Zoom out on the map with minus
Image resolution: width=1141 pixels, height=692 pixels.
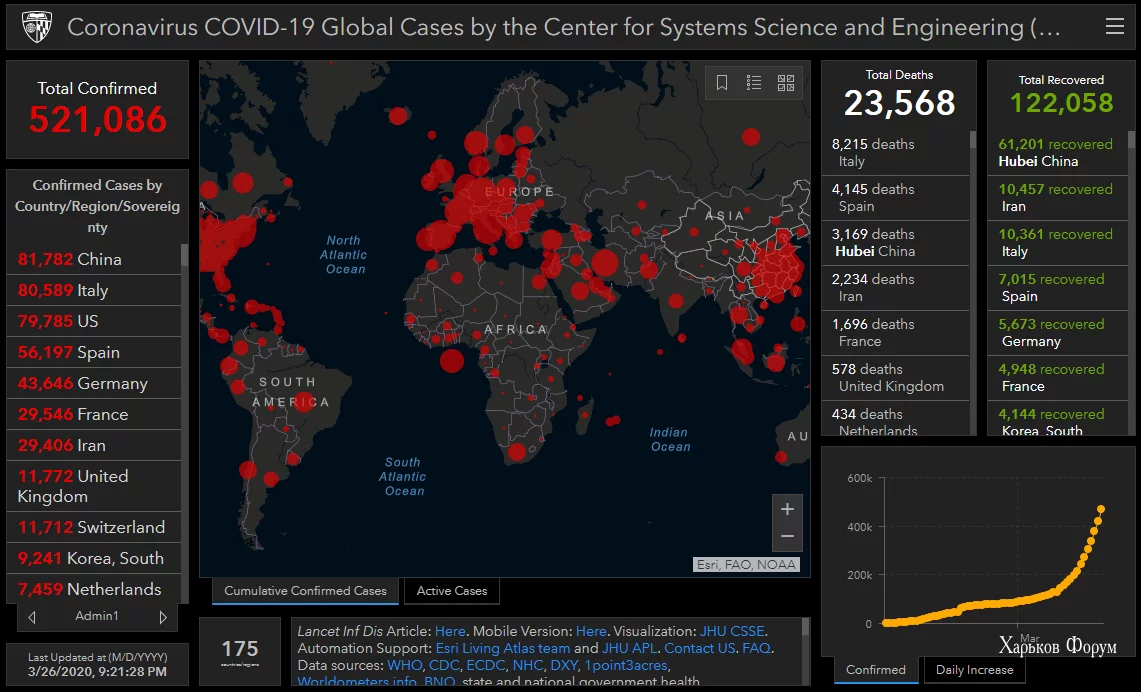[x=787, y=537]
